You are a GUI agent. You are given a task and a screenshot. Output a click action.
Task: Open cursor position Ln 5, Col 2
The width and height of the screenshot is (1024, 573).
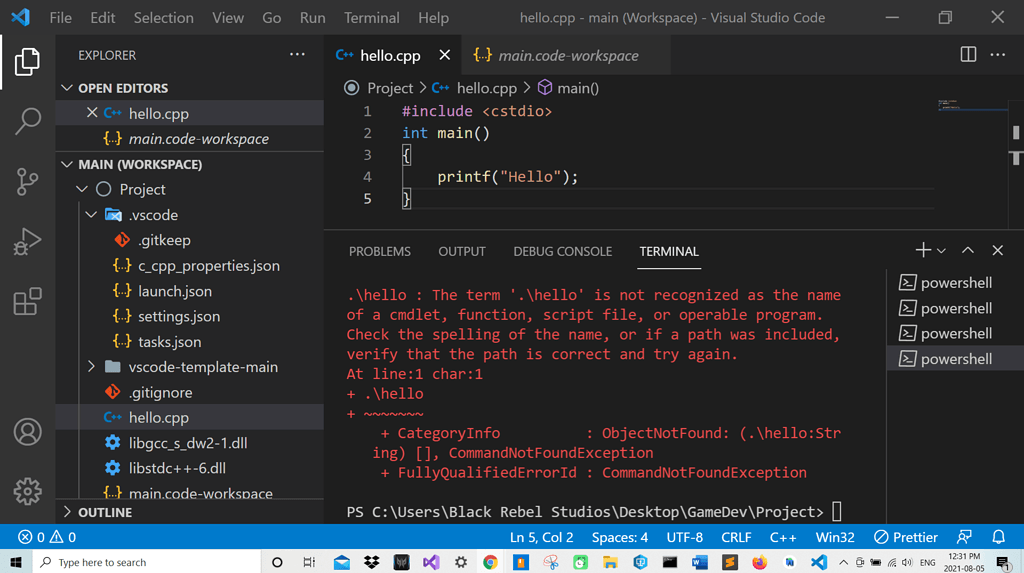point(541,537)
